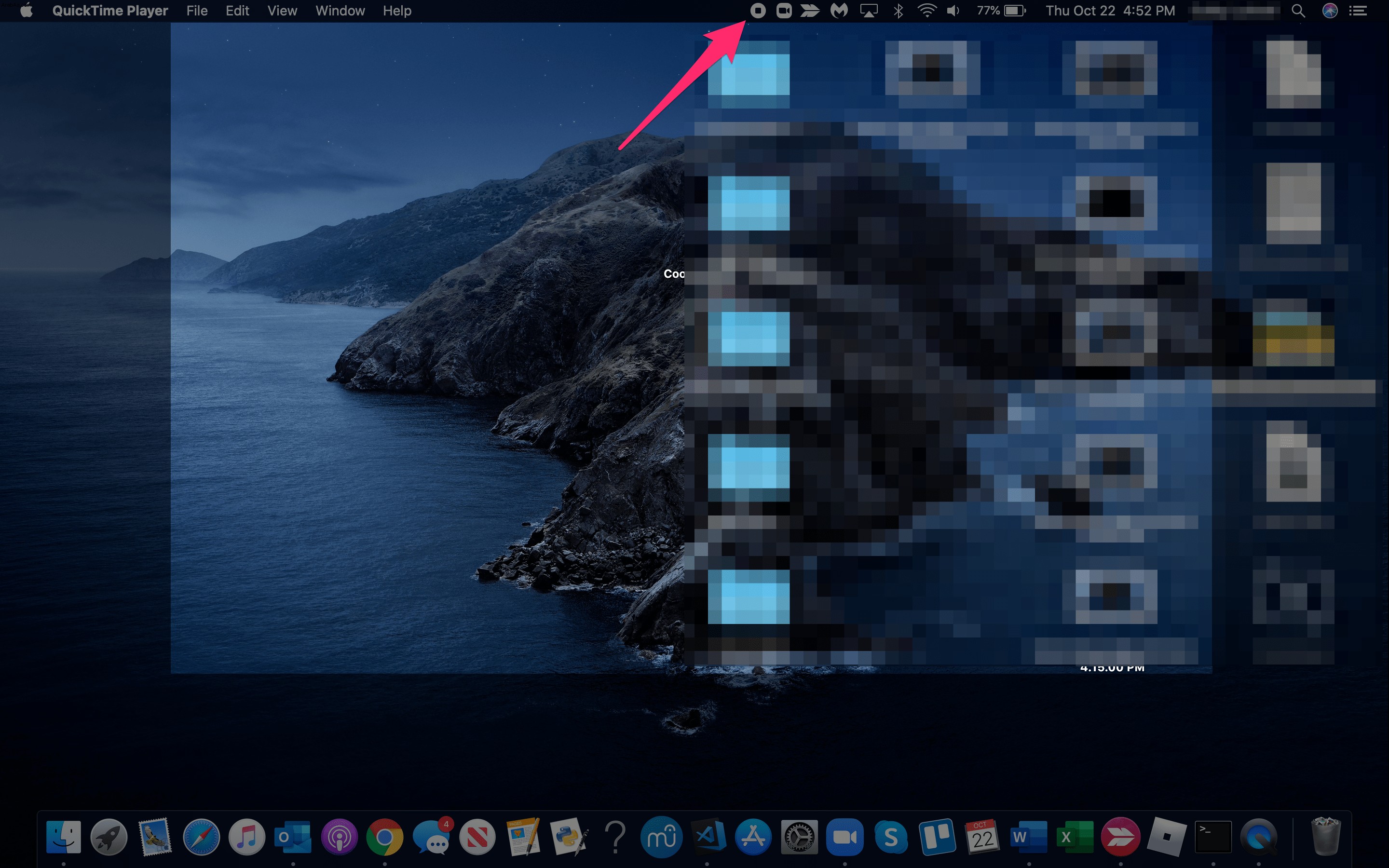
Task: Open the View menu
Action: [283, 10]
